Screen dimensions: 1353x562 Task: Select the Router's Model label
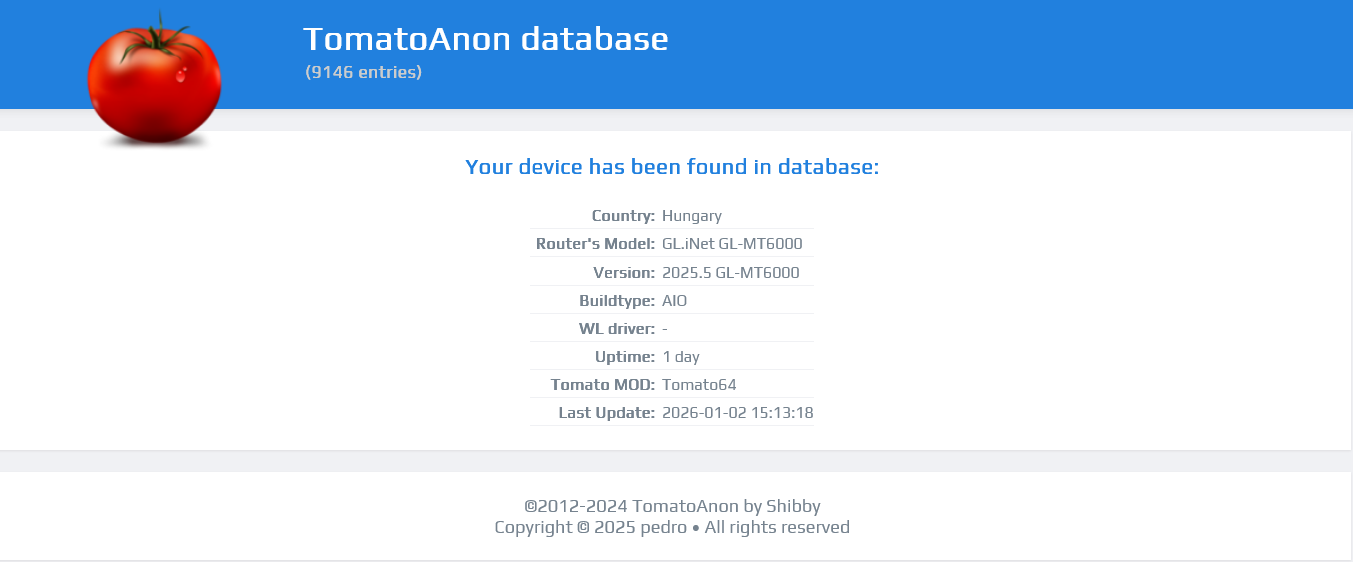595,244
